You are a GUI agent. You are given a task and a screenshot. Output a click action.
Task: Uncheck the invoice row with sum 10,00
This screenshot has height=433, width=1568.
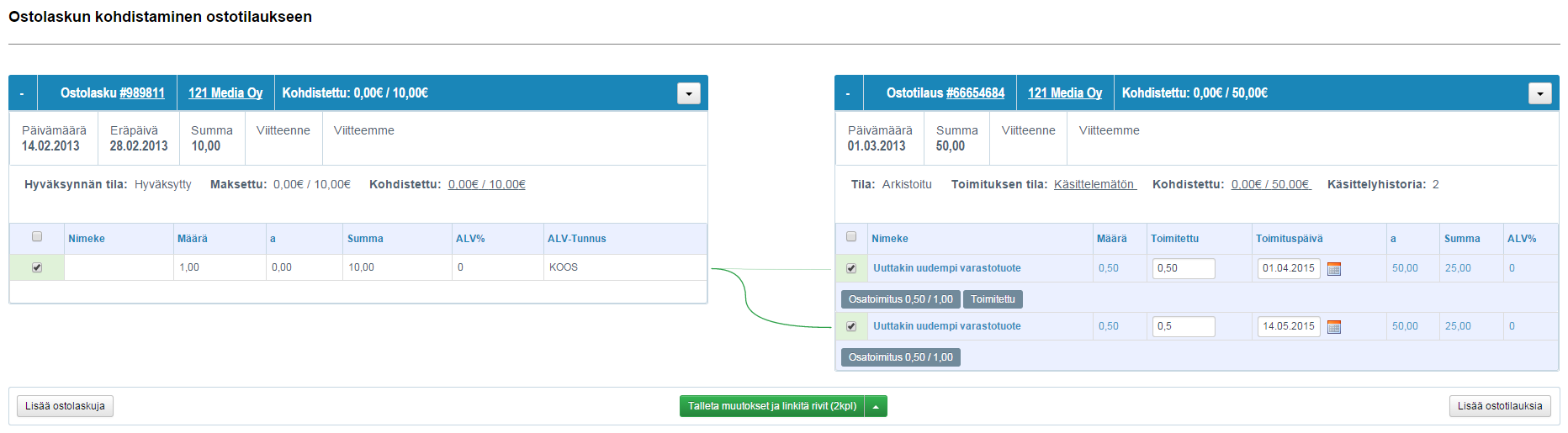click(37, 267)
